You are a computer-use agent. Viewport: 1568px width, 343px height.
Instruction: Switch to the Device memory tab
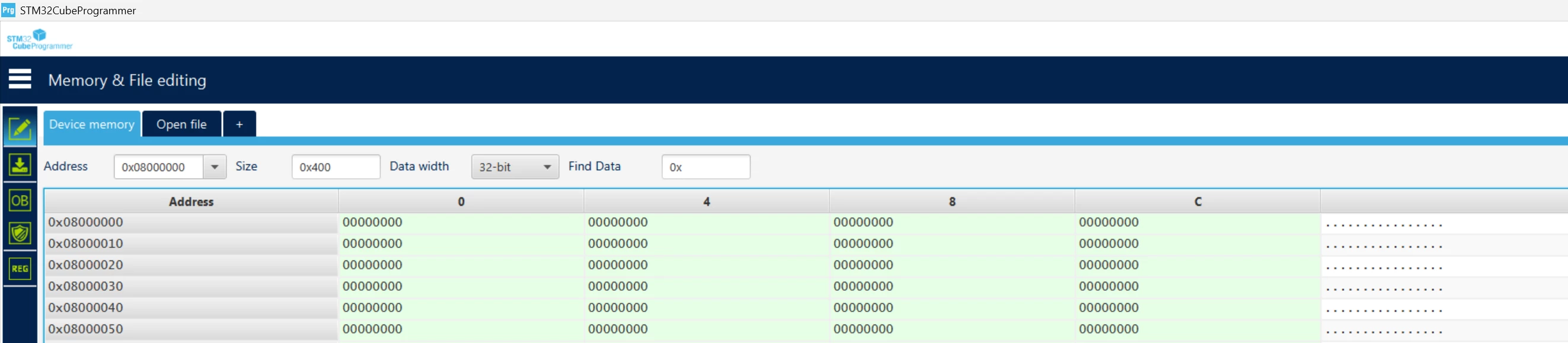92,123
